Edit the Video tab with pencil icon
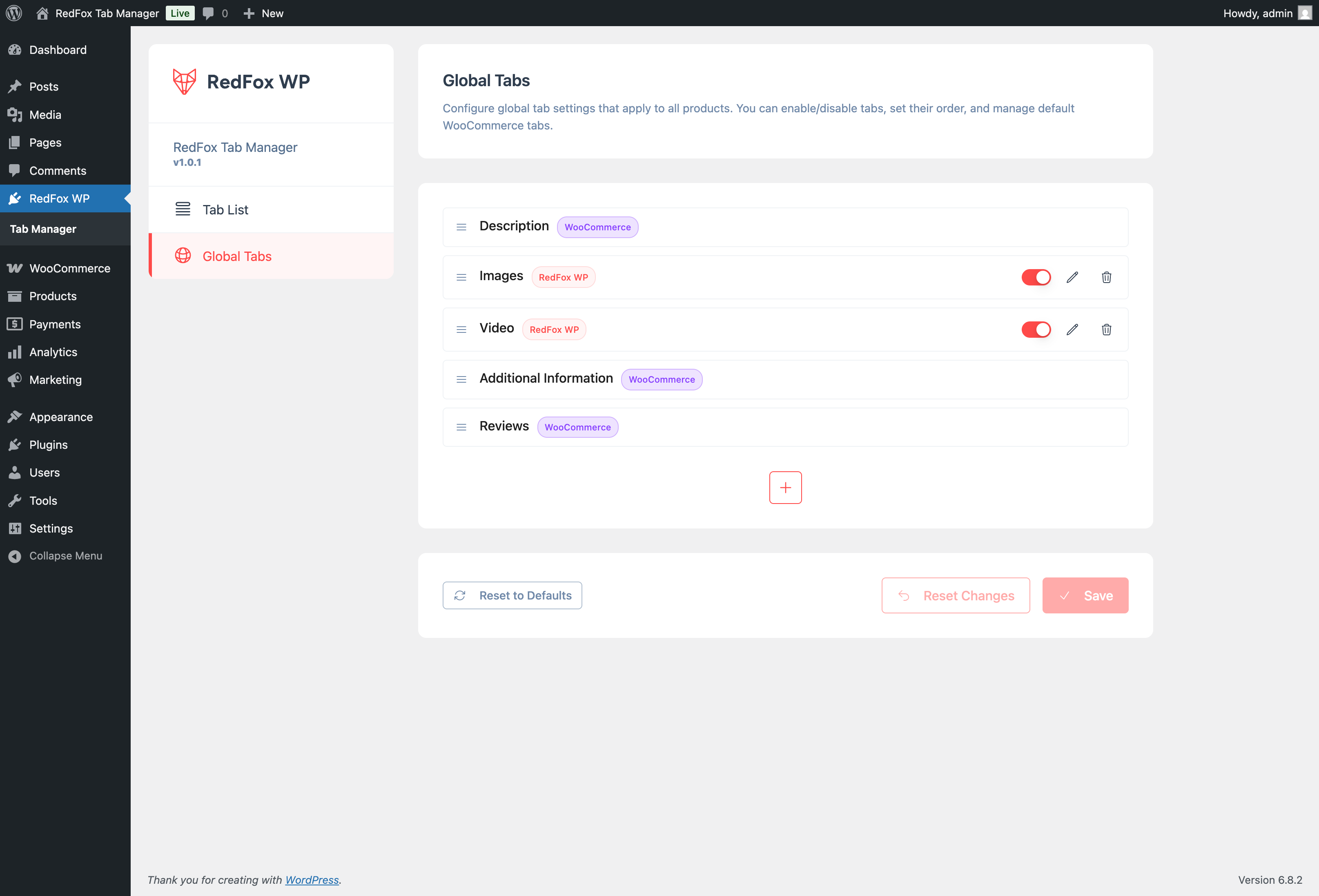 coord(1072,330)
